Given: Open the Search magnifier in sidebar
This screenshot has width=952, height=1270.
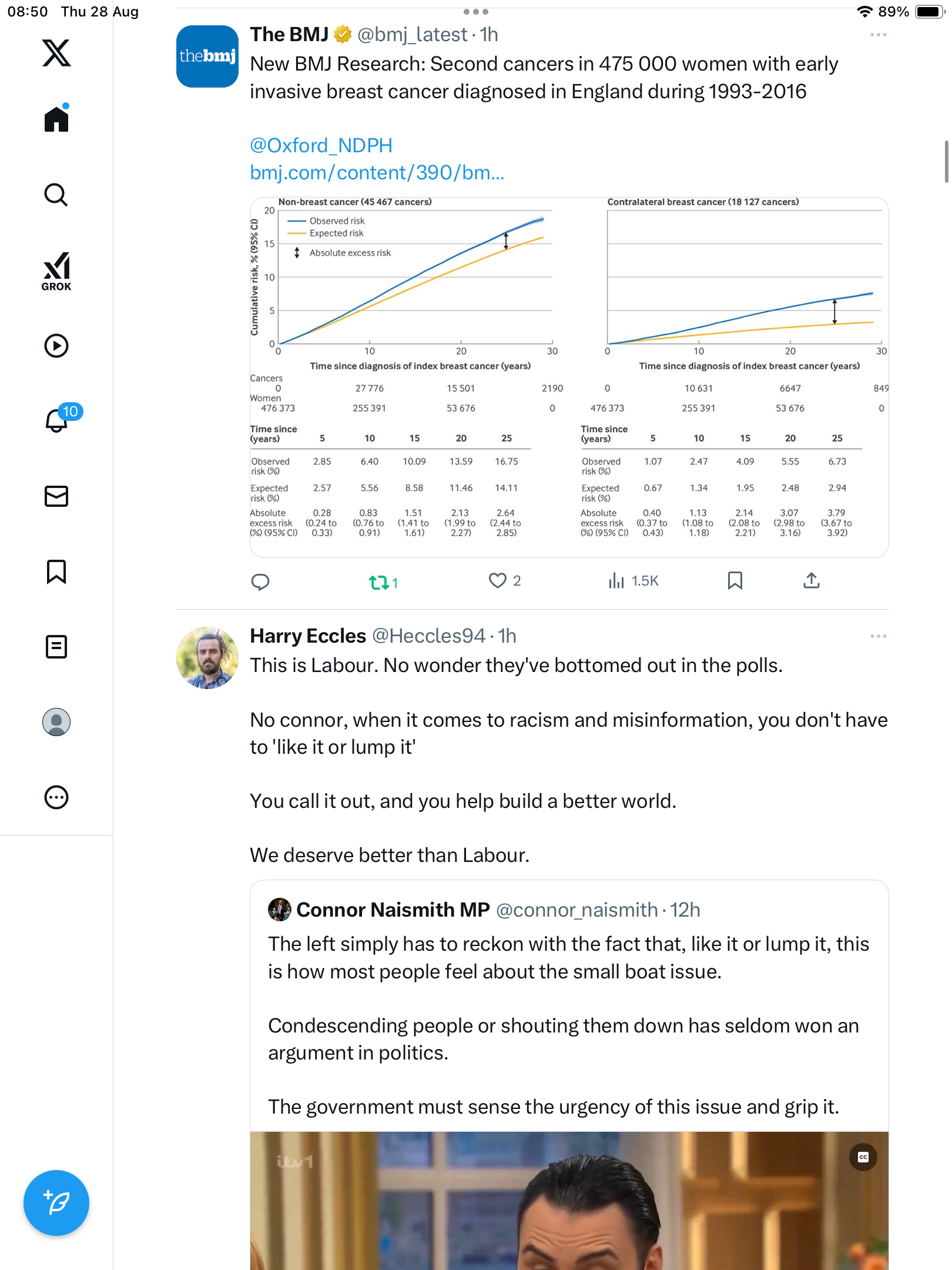Looking at the screenshot, I should coord(56,195).
